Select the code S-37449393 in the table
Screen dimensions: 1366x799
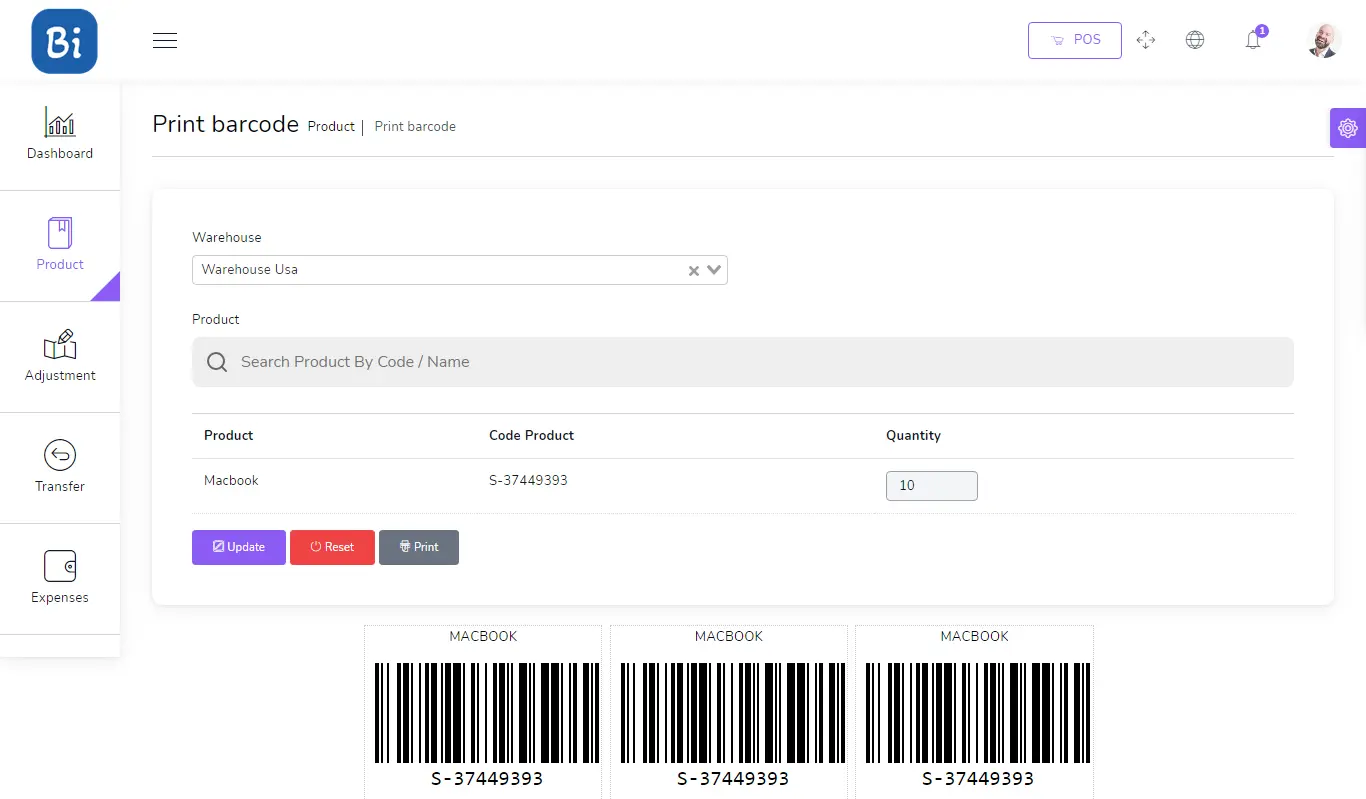pos(528,481)
